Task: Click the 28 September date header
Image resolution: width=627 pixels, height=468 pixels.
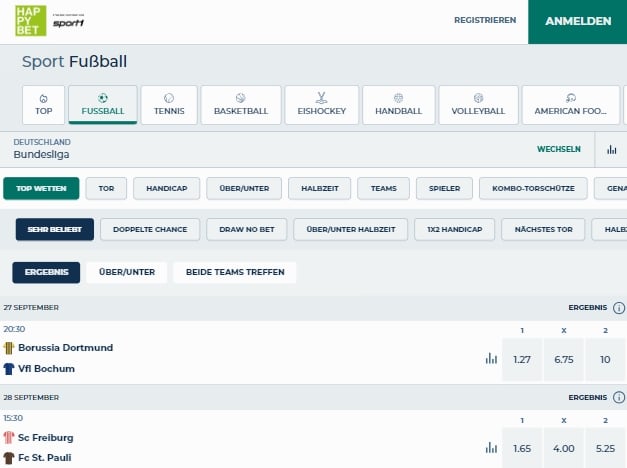Action: point(31,398)
